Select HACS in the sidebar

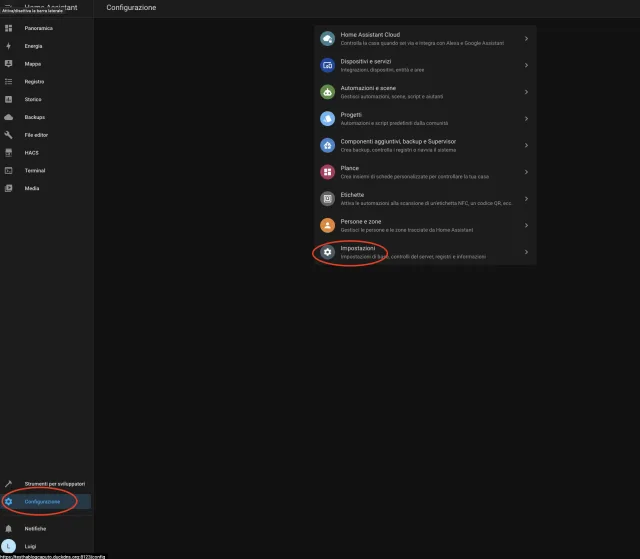point(31,153)
